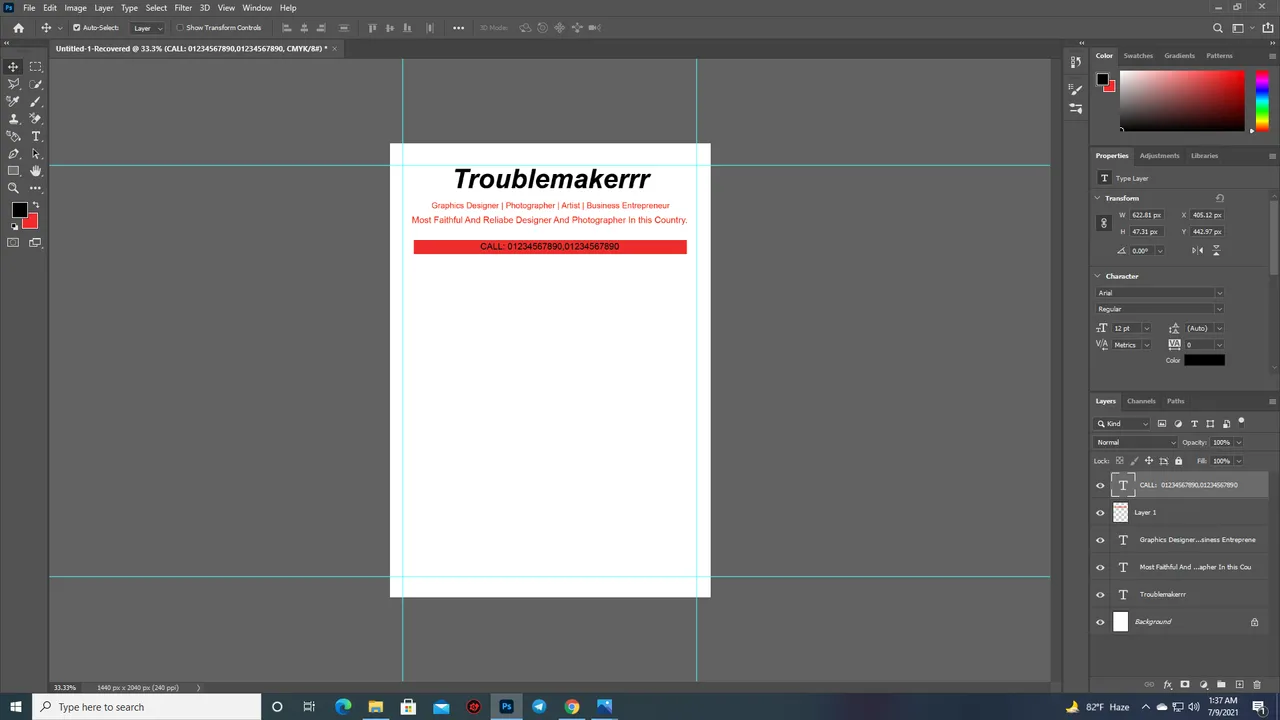
Task: Switch to the Adjustments tab
Action: point(1160,156)
